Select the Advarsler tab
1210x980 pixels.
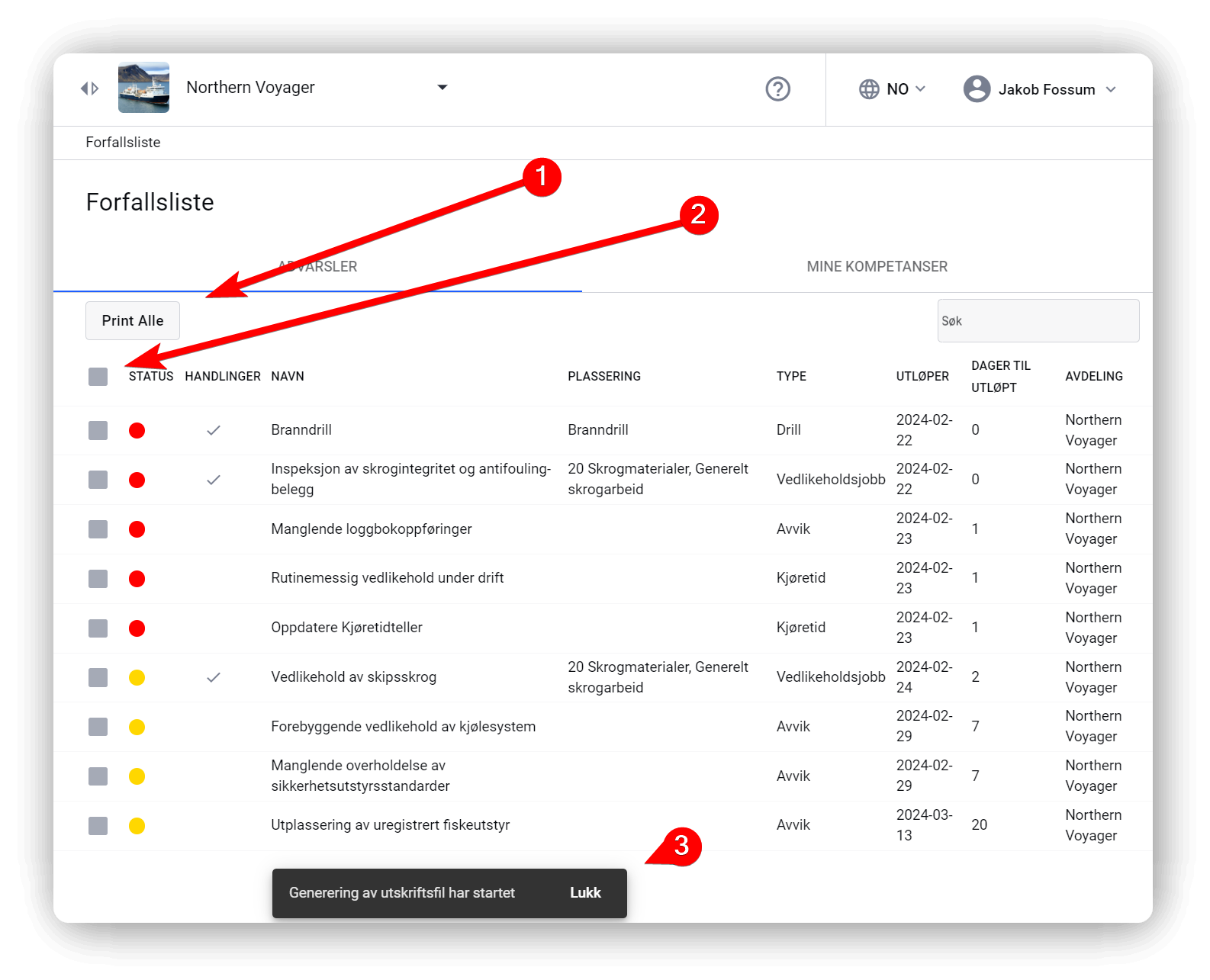tap(317, 266)
